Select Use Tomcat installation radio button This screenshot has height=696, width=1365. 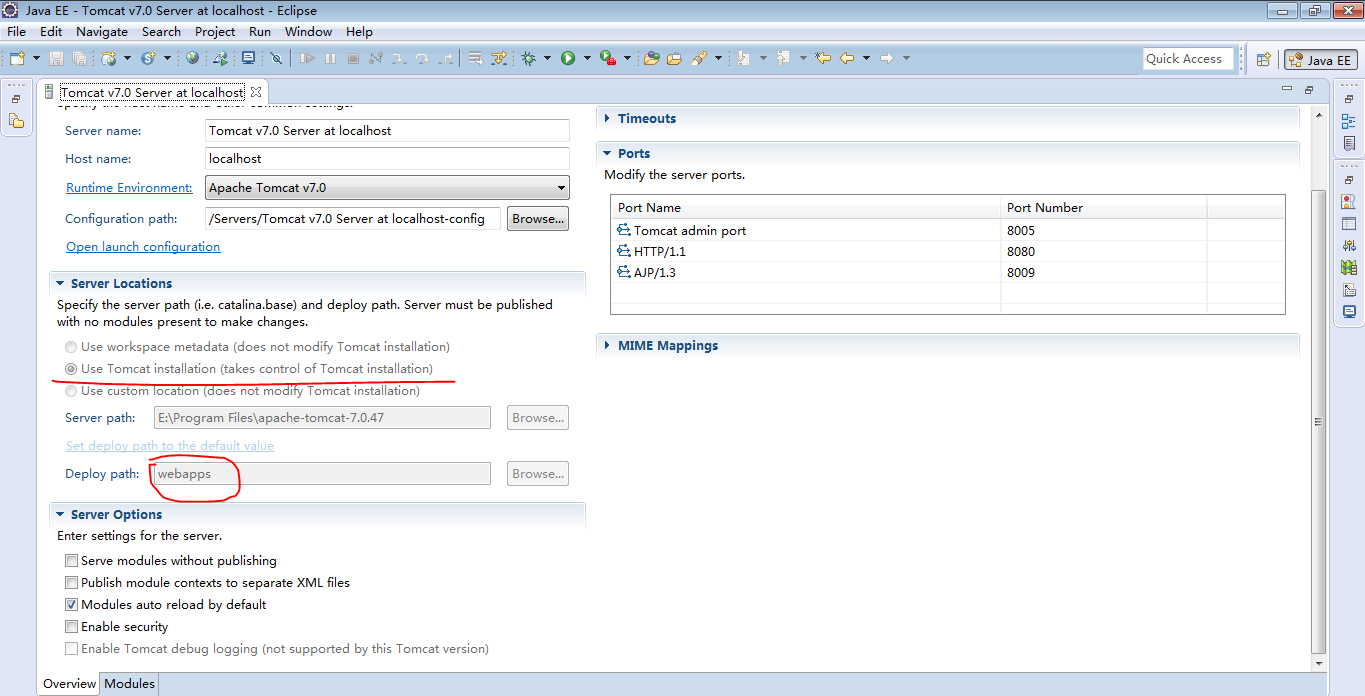pyautogui.click(x=70, y=369)
